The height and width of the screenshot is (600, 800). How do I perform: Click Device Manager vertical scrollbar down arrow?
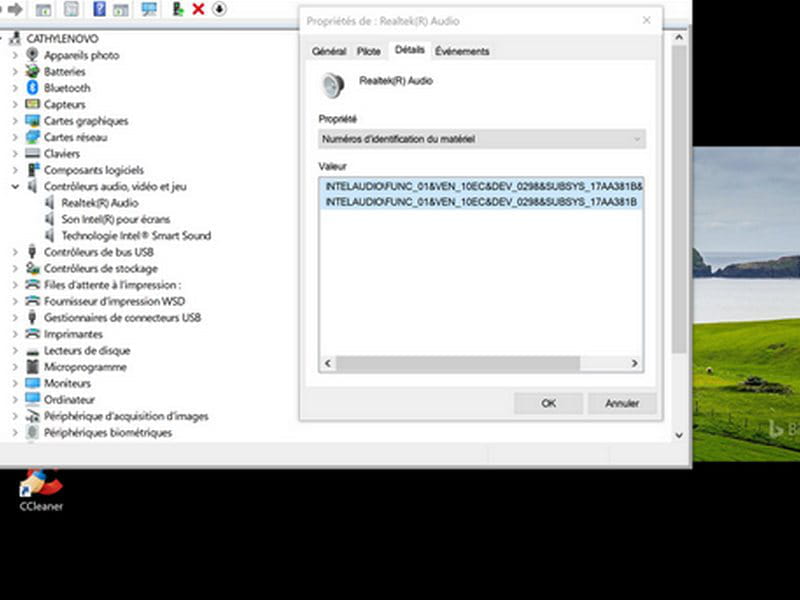(x=679, y=435)
